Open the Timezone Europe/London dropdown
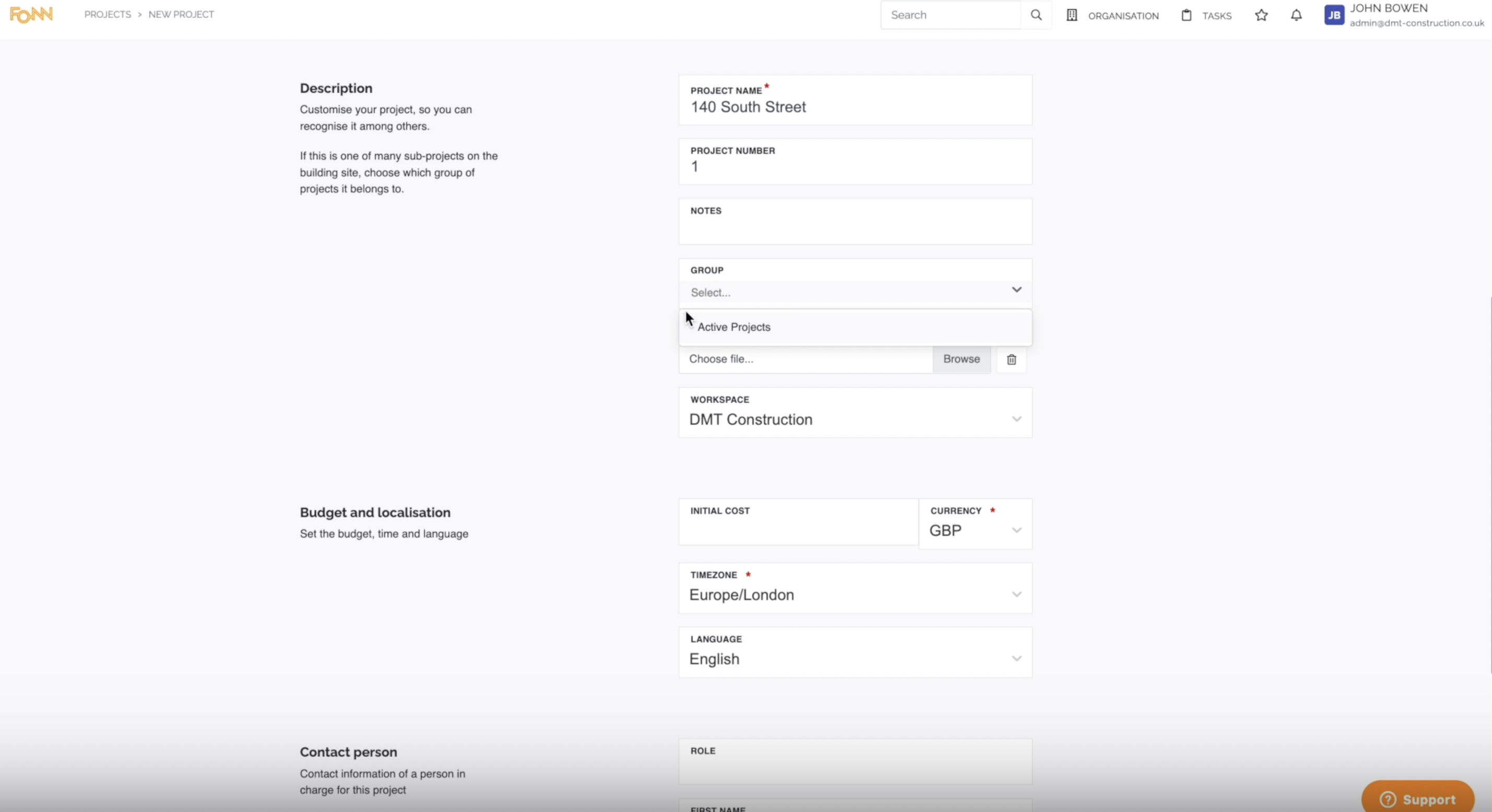This screenshot has height=812, width=1492. click(x=855, y=588)
